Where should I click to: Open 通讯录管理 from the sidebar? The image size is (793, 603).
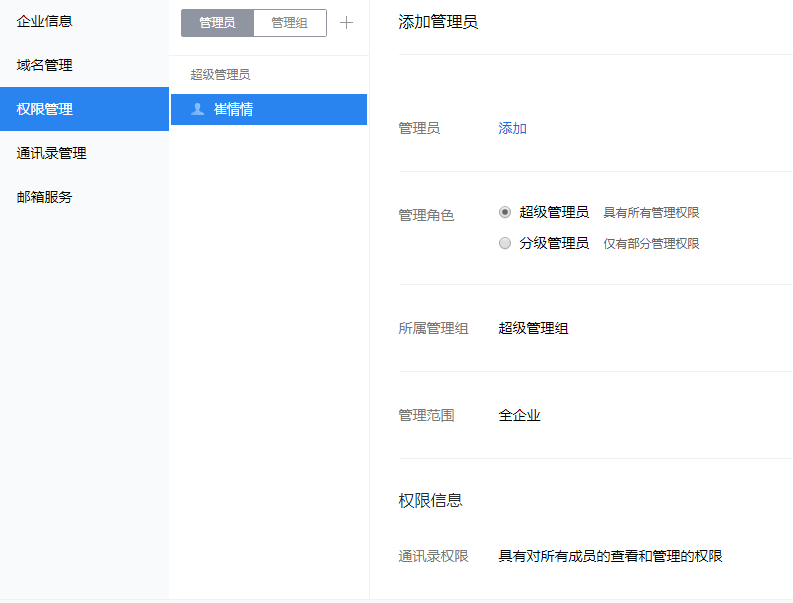click(x=52, y=153)
